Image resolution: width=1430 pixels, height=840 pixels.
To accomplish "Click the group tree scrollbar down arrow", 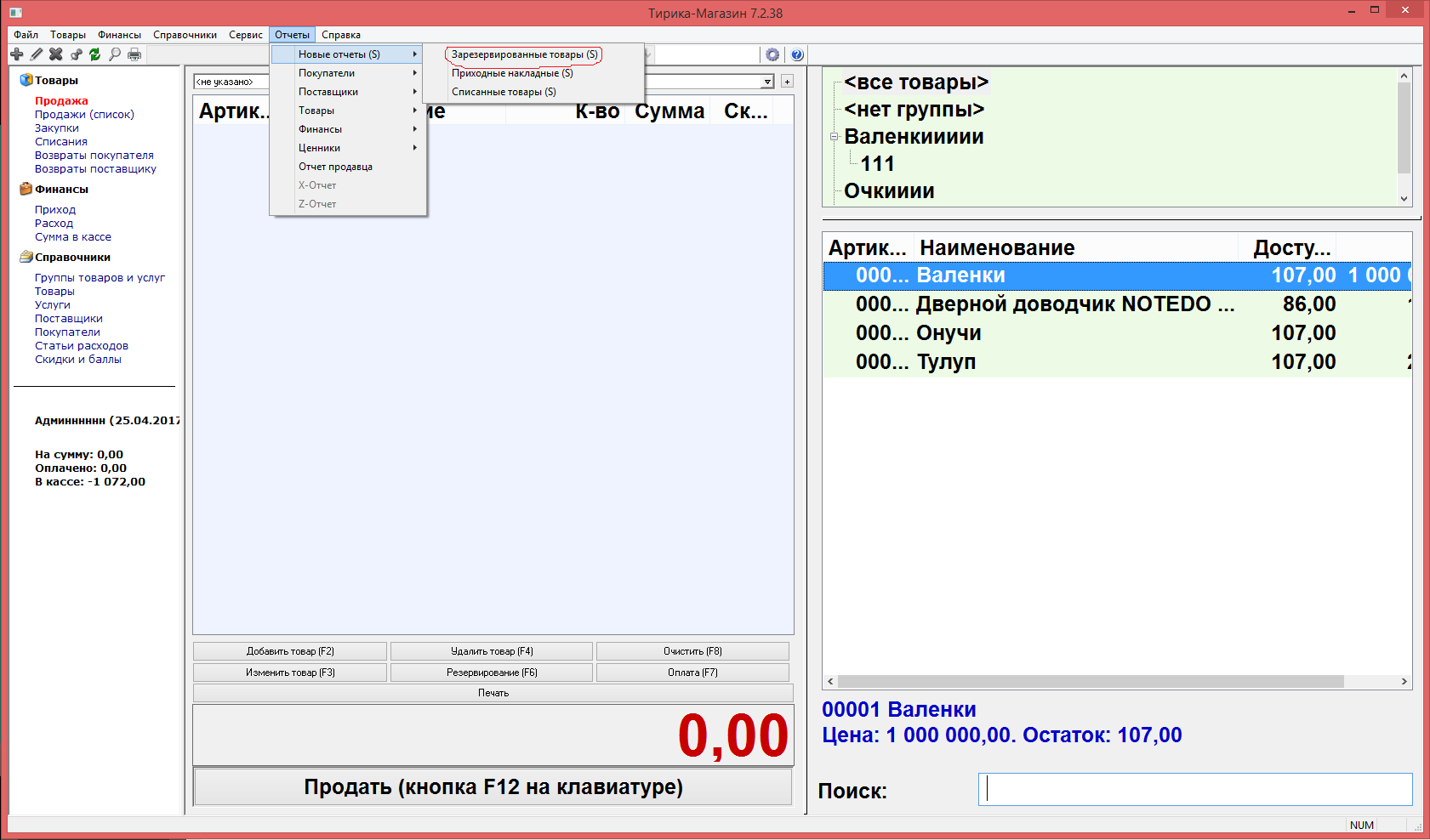I will point(1404,199).
